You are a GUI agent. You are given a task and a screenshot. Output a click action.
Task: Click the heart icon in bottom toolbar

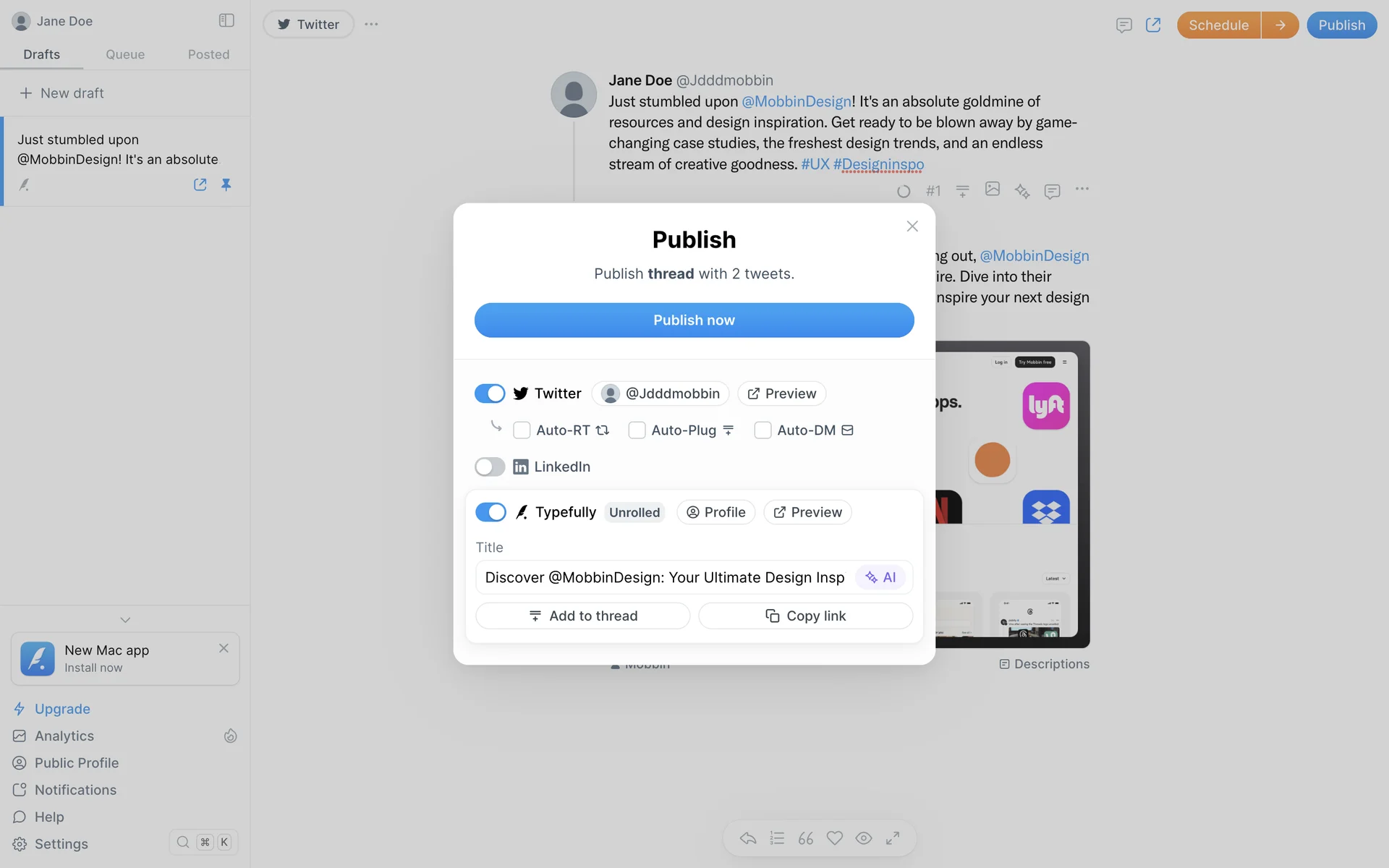pos(835,838)
